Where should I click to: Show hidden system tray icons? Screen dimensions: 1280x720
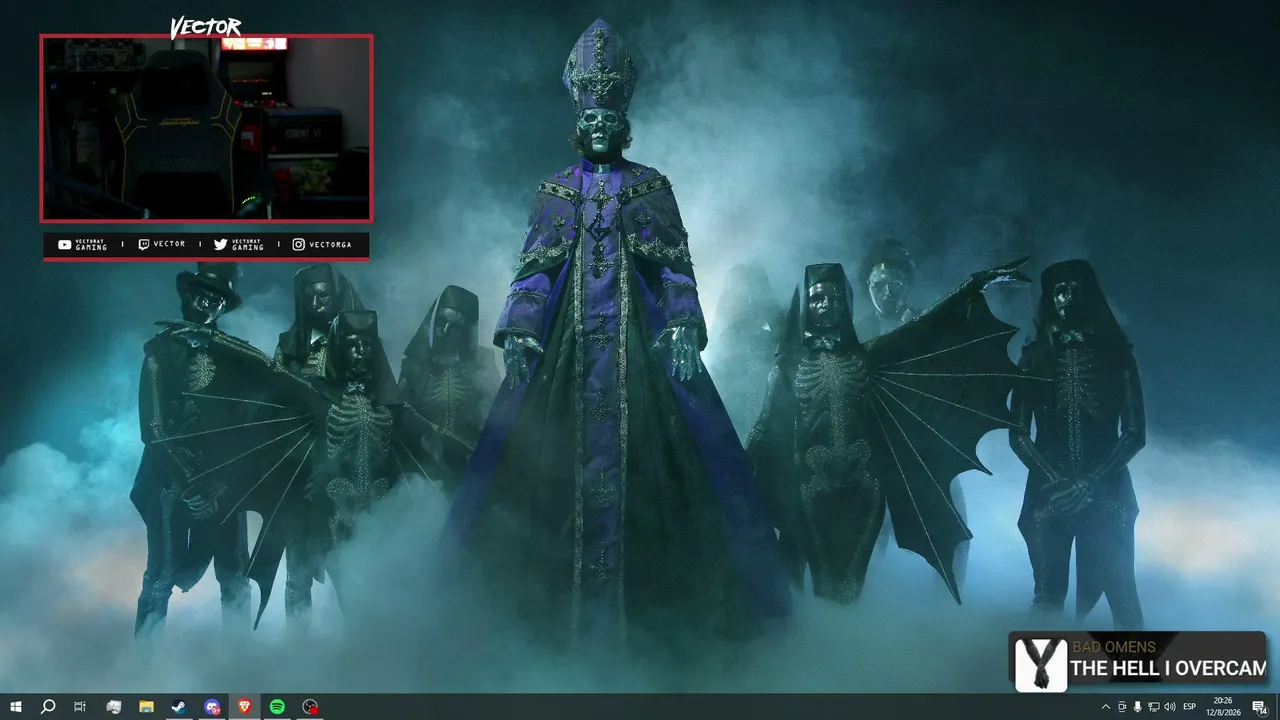point(1105,707)
